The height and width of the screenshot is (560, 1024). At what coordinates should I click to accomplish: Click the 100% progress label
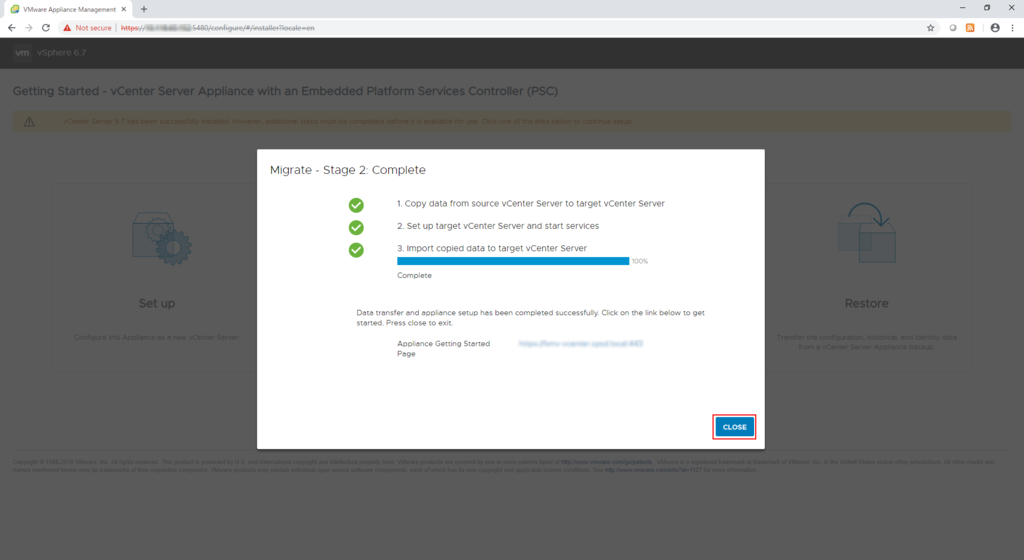640,261
